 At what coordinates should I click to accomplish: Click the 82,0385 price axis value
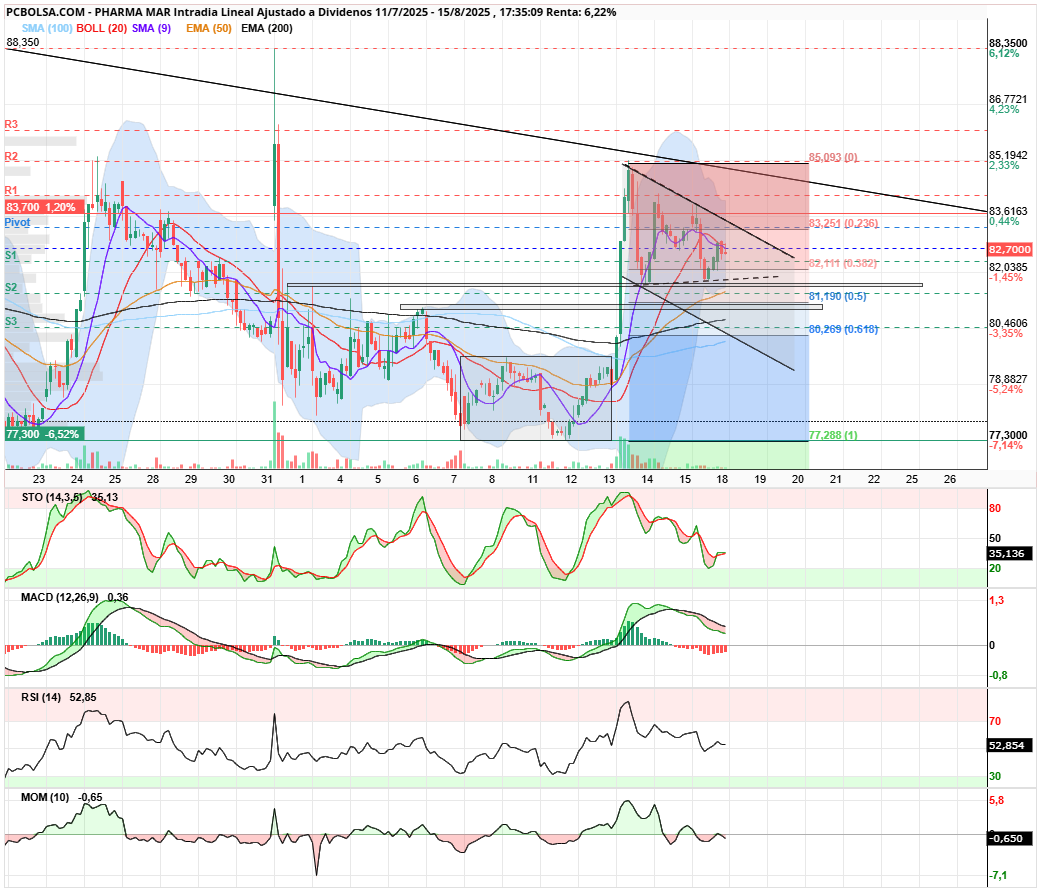[x=1008, y=267]
